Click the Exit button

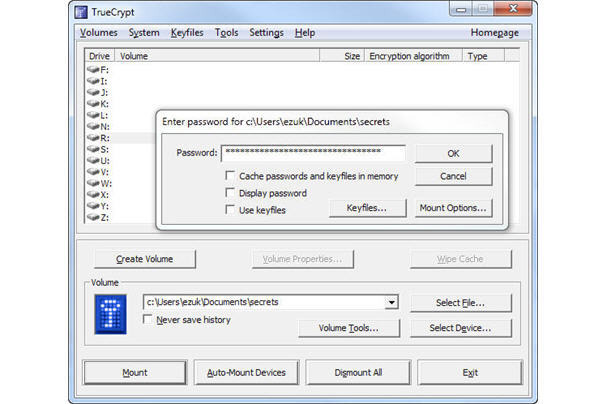(x=470, y=372)
